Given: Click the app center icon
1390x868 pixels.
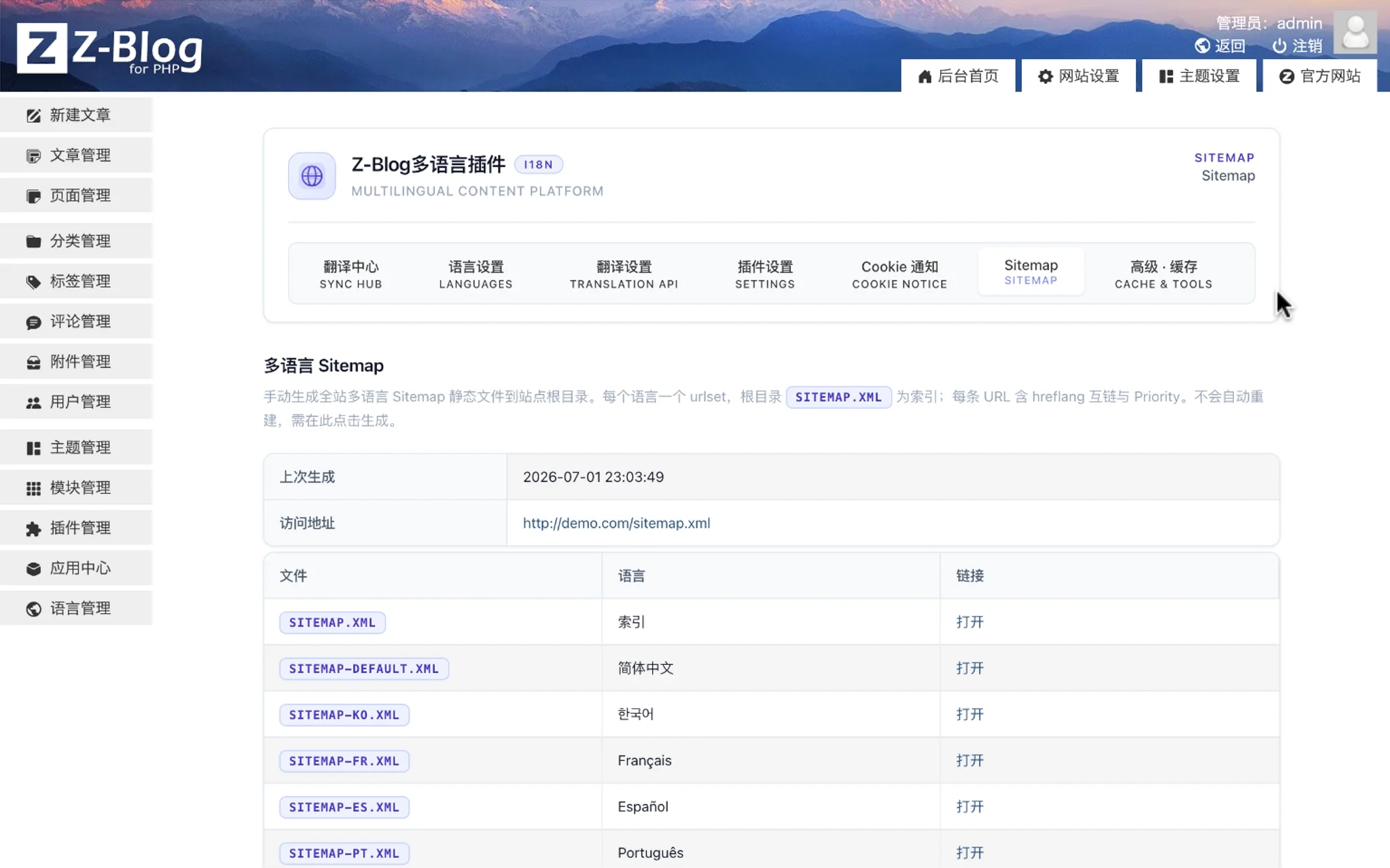Looking at the screenshot, I should pos(33,568).
